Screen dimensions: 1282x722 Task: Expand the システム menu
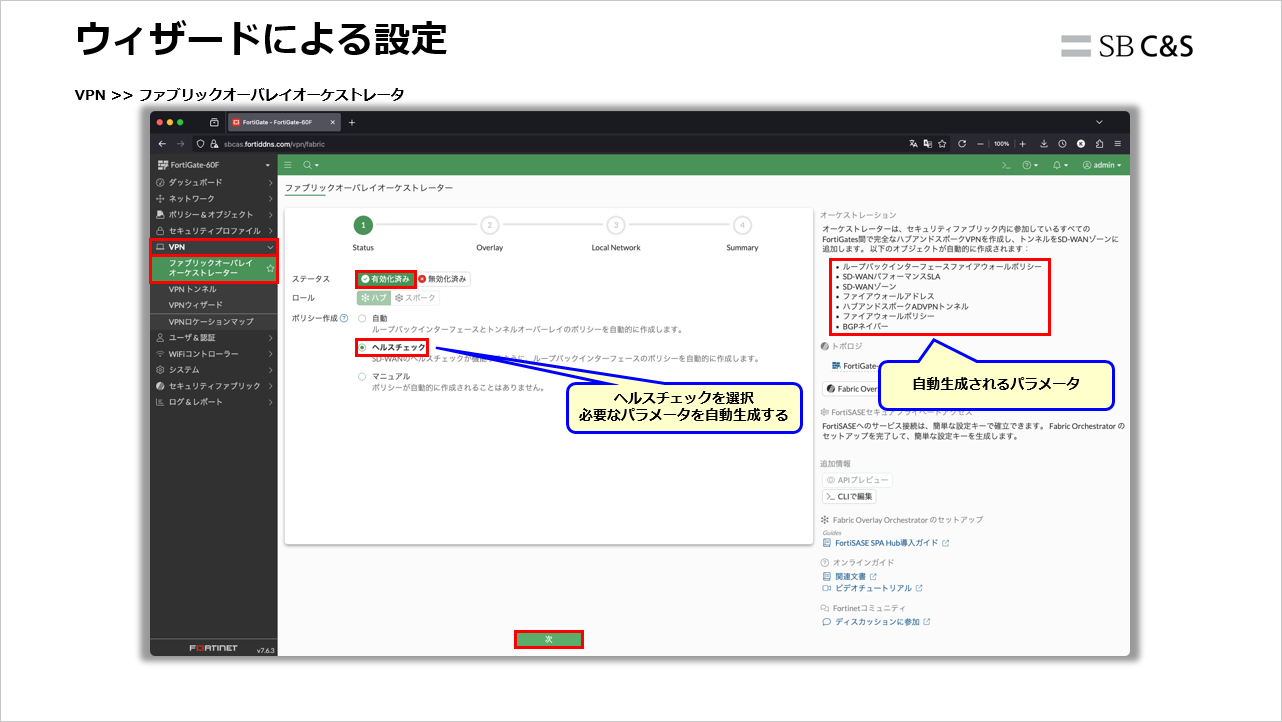214,370
